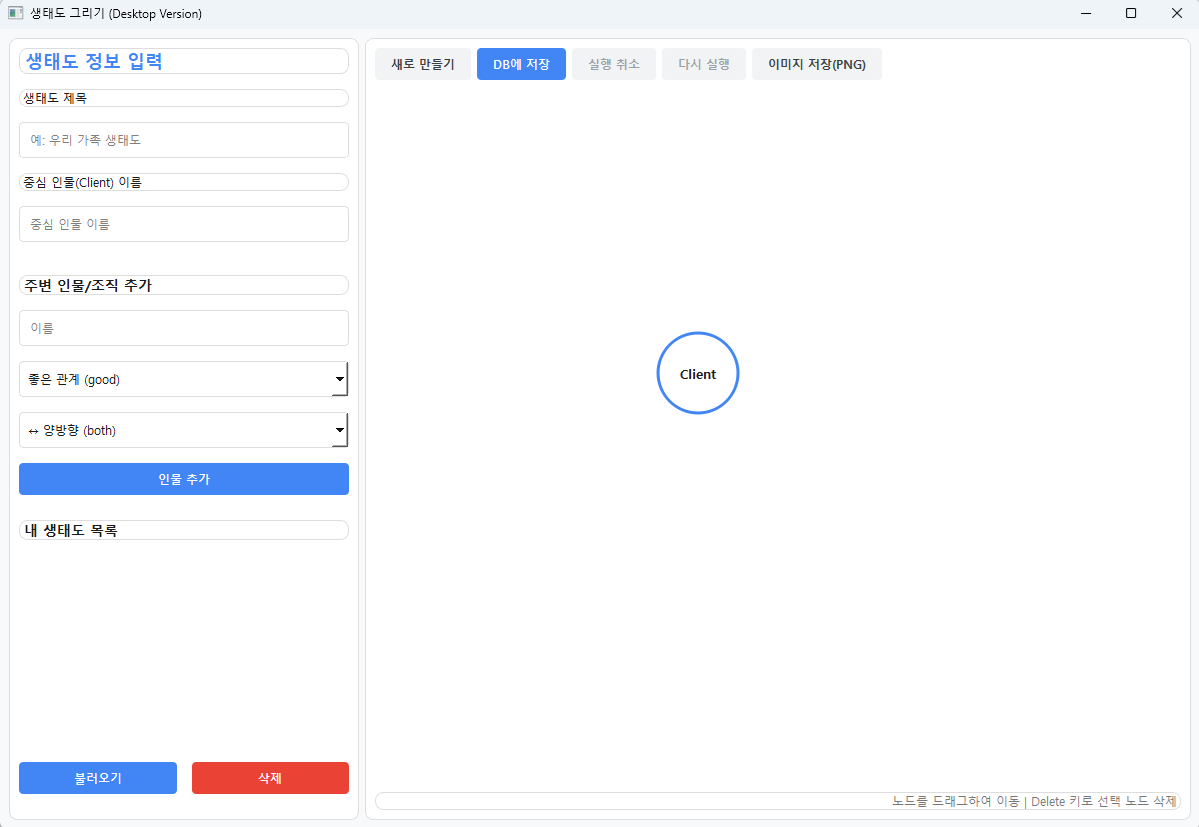Click the 내 생태도 목록 section header

(183, 529)
